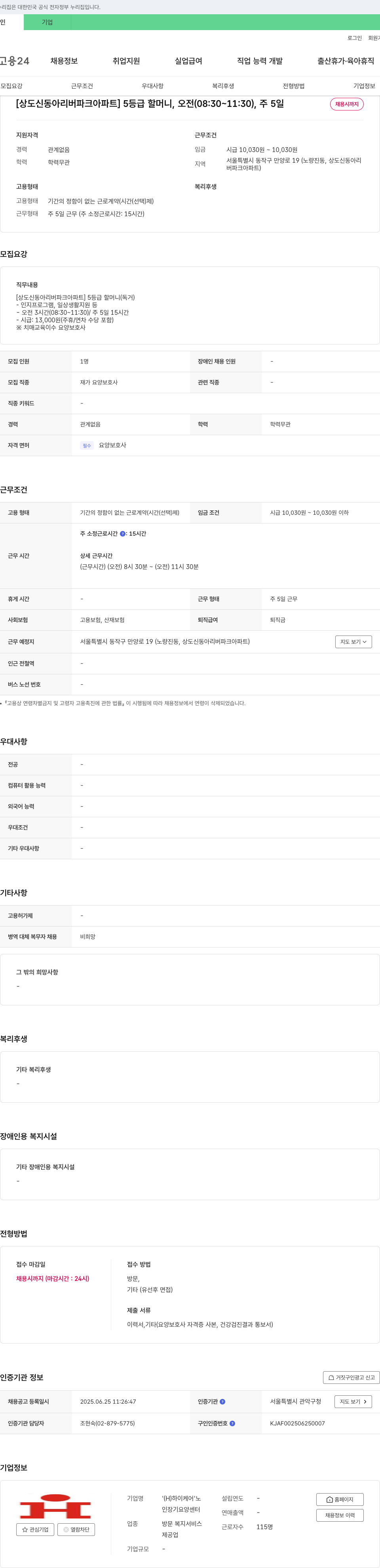Jump to 모집요강 section tab
This screenshot has width=380, height=1568.
pyautogui.click(x=11, y=86)
